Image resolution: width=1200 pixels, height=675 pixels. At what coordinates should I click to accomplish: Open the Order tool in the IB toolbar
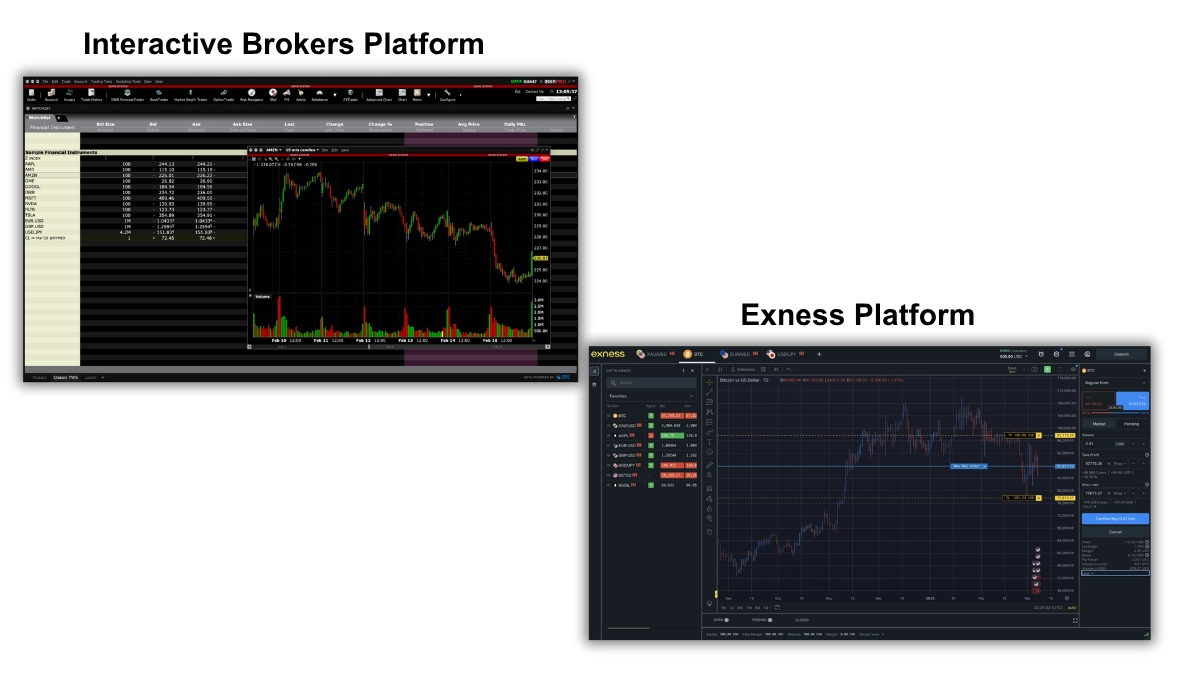coord(31,95)
